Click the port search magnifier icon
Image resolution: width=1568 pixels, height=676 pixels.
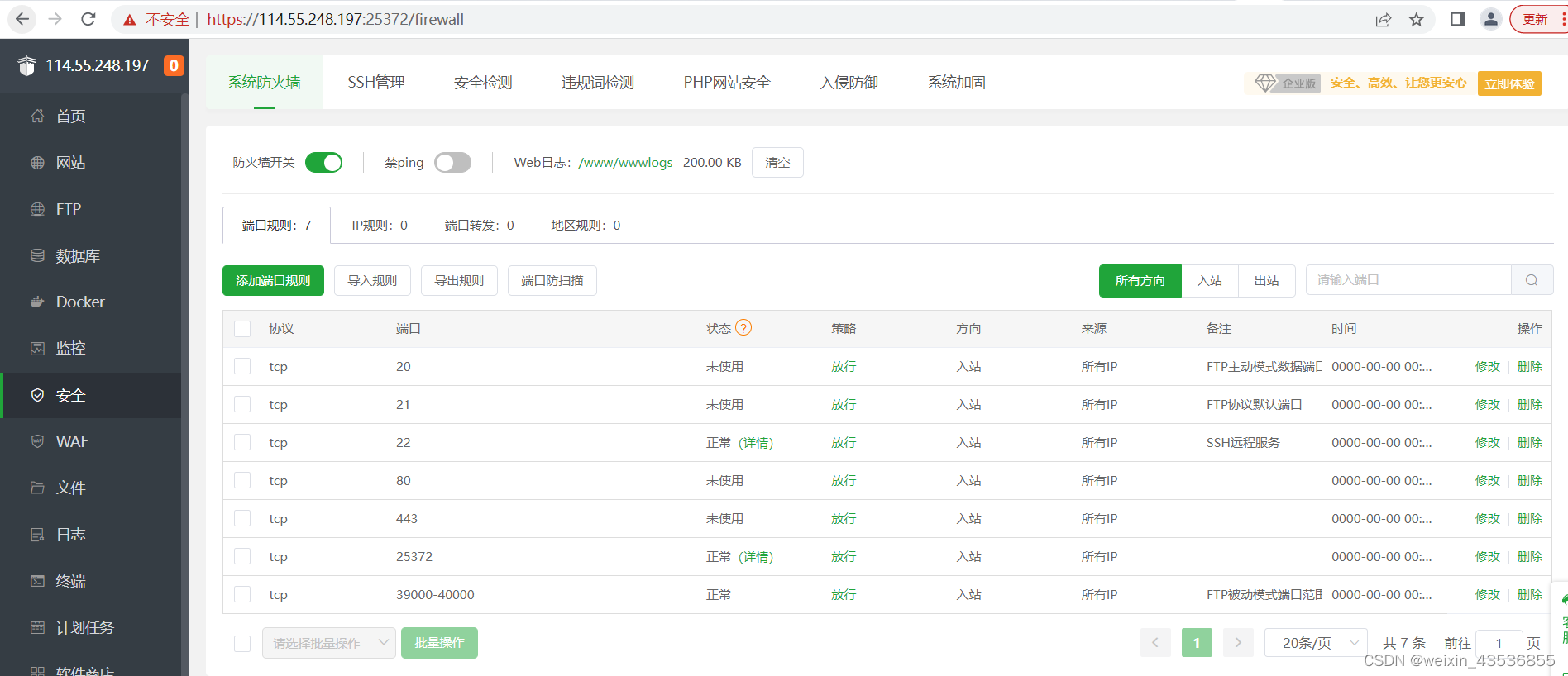(1532, 280)
